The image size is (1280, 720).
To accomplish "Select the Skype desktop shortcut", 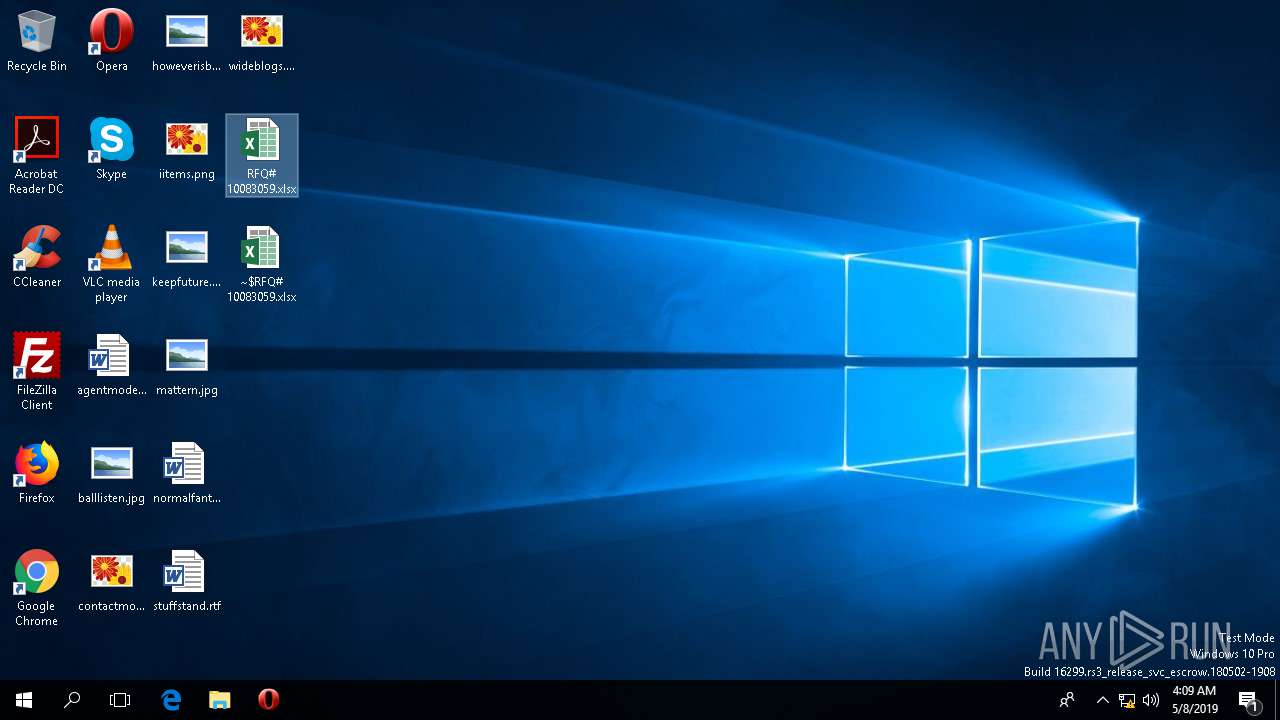I will [x=112, y=149].
